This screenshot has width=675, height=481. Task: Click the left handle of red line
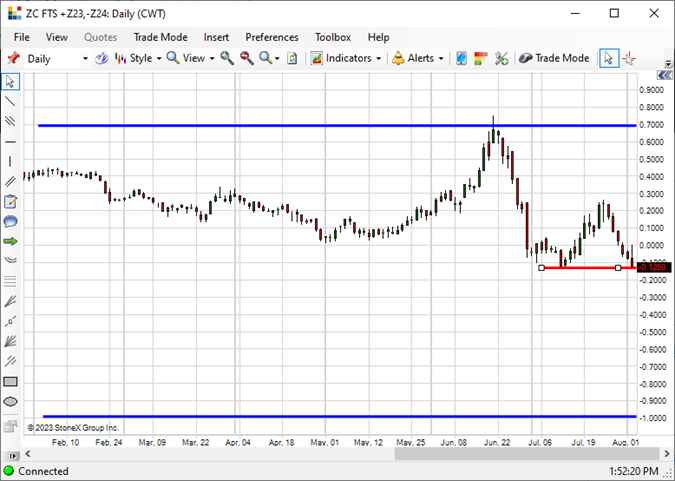click(542, 268)
